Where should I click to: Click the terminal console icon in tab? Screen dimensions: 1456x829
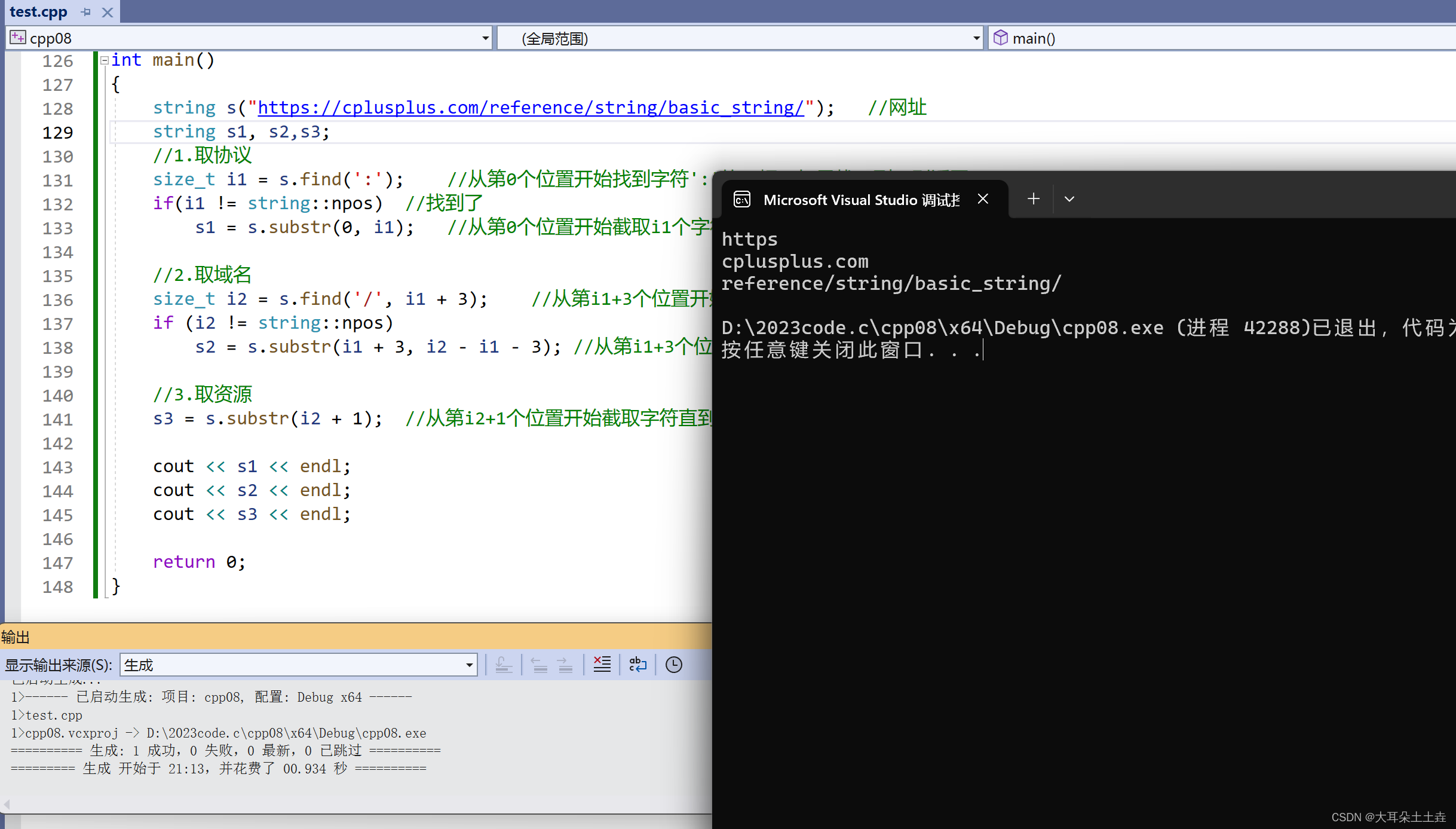[x=742, y=200]
